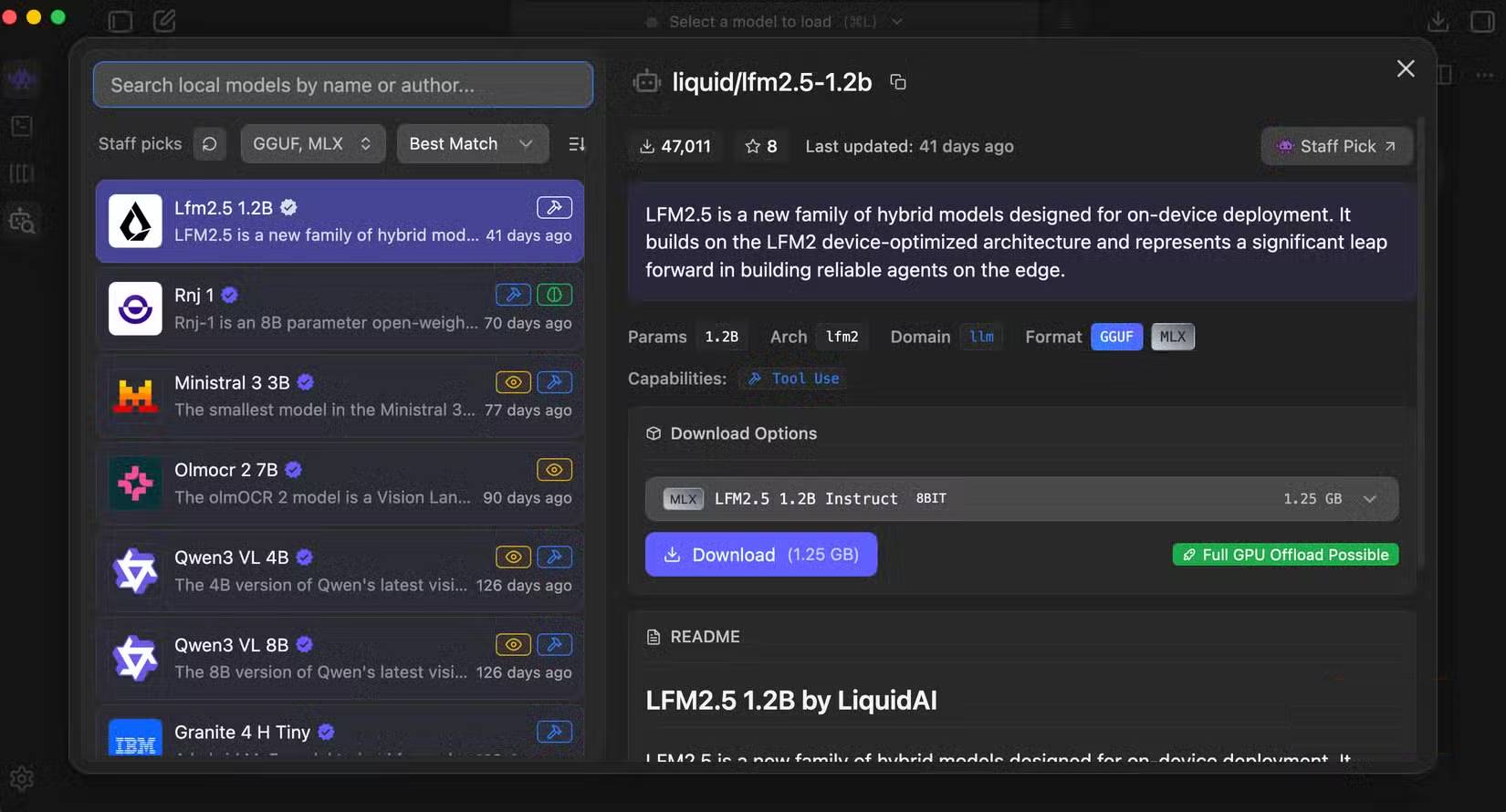The height and width of the screenshot is (812, 1506).
Task: Select the Ministral 3 3B model
Action: coord(340,396)
